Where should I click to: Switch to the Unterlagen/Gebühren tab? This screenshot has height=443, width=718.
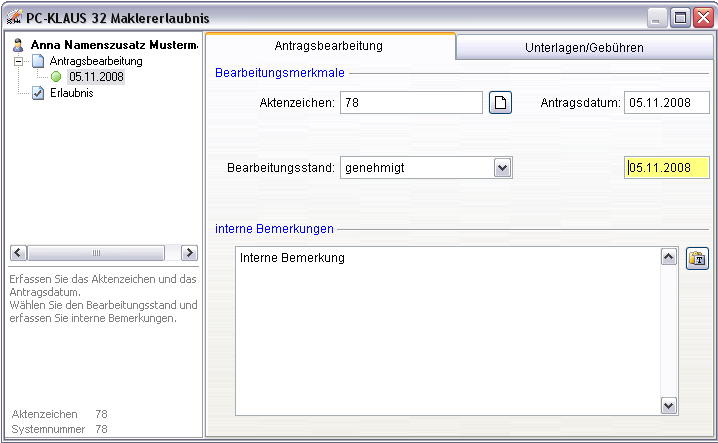tap(583, 47)
